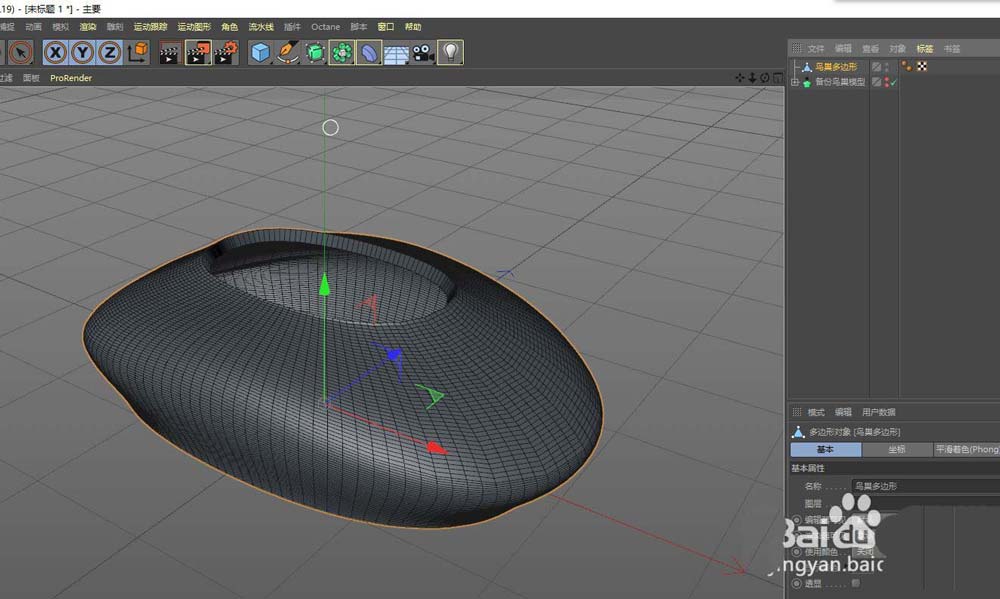1000x599 pixels.
Task: Open the green array modeling icon
Action: click(x=342, y=52)
